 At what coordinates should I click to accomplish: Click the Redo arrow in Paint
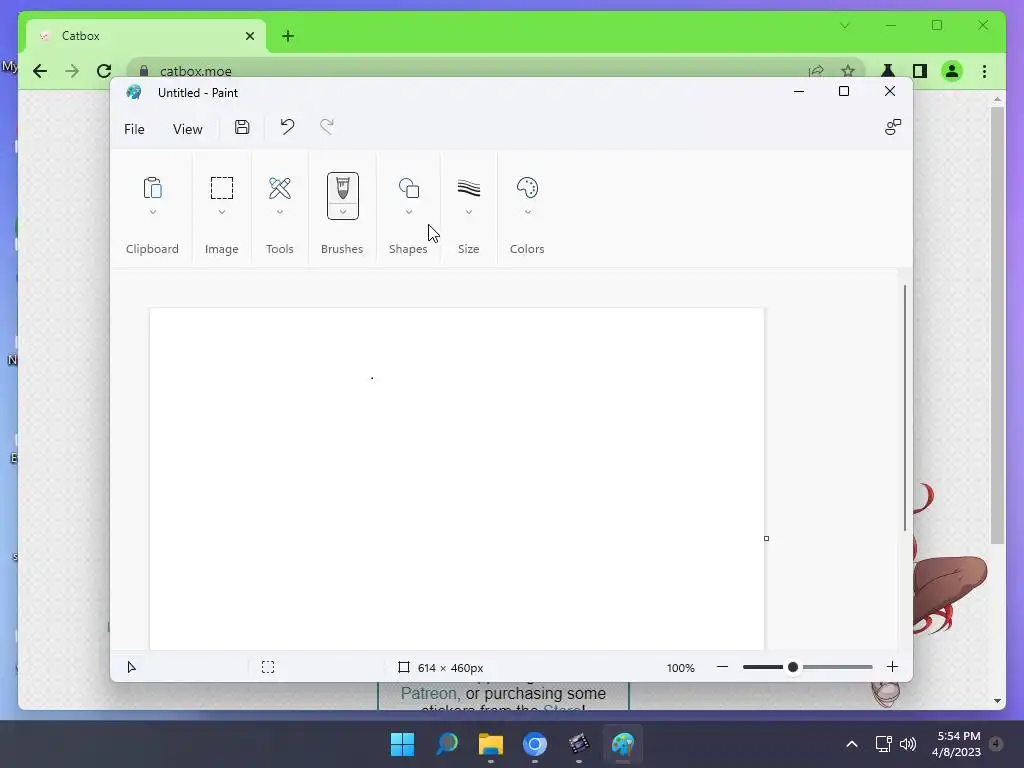[327, 127]
